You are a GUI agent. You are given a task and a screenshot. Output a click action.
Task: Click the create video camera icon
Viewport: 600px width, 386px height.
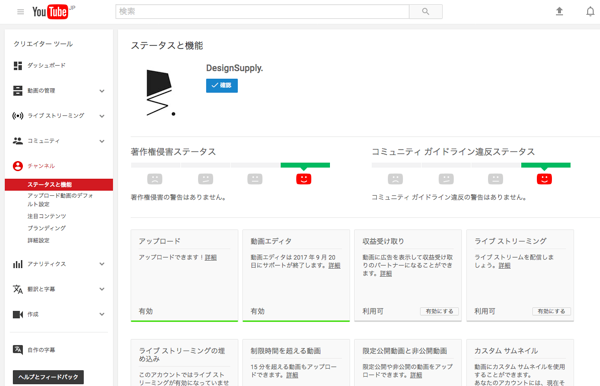[18, 314]
